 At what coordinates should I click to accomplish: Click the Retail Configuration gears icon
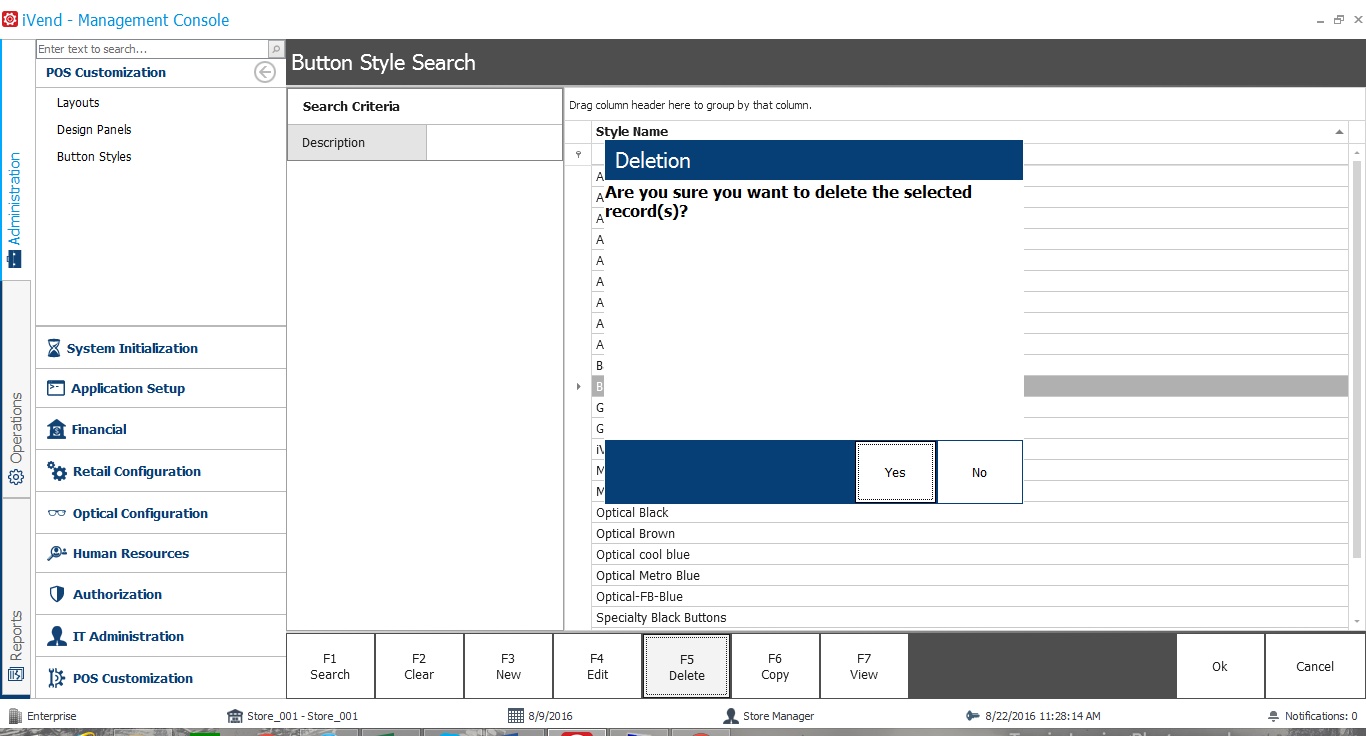click(57, 471)
